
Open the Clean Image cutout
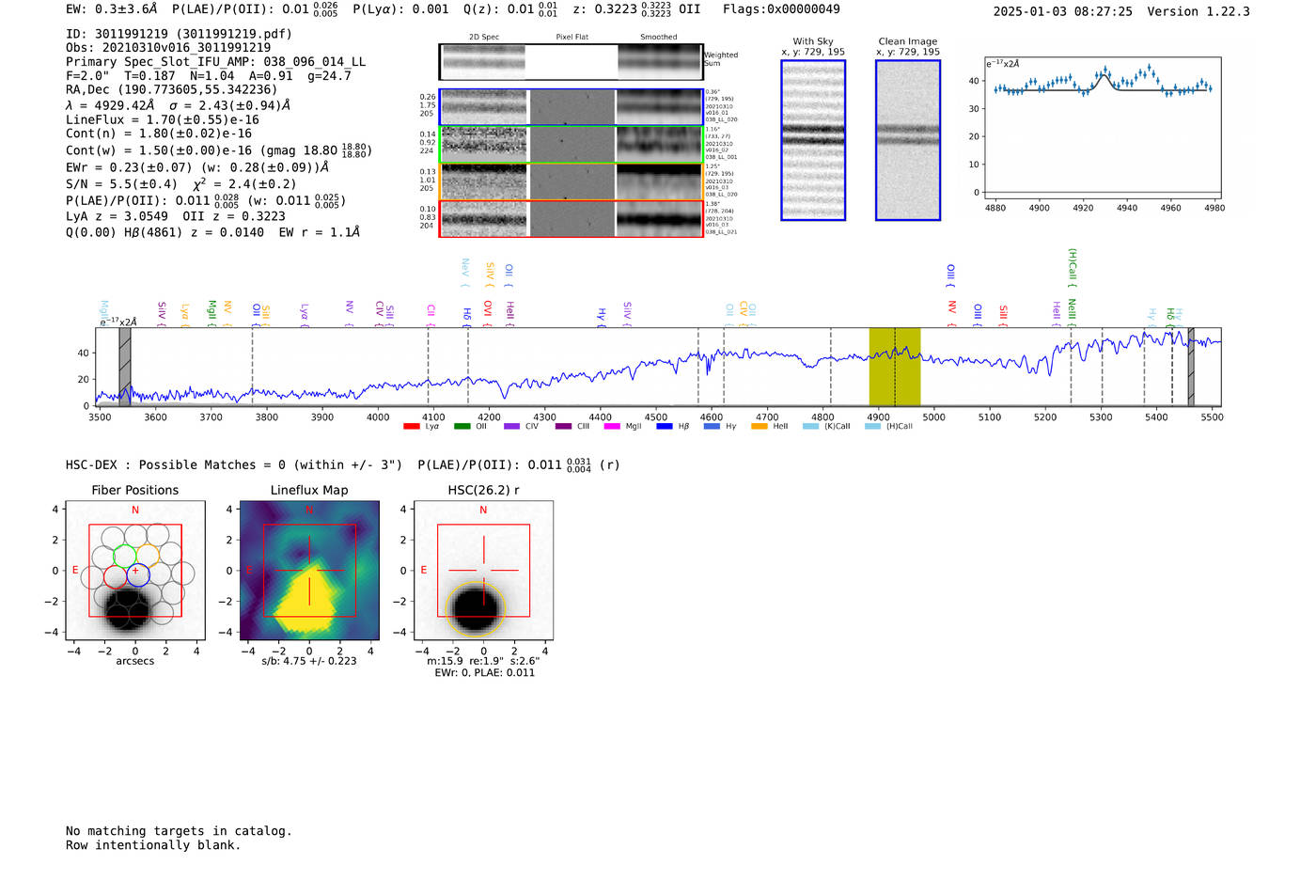908,140
